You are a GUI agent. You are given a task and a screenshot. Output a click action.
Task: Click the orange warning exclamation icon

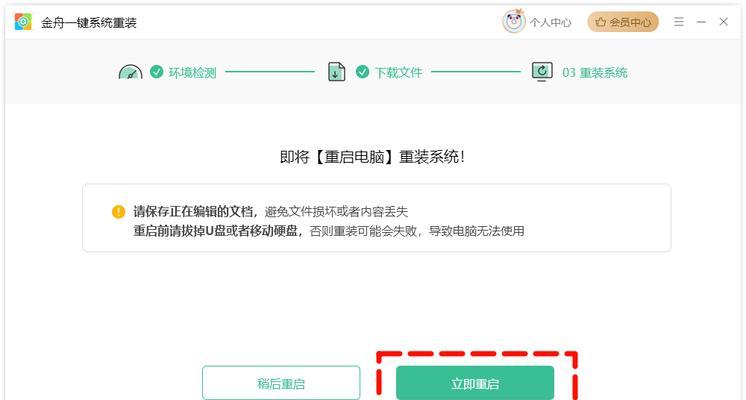pos(118,212)
